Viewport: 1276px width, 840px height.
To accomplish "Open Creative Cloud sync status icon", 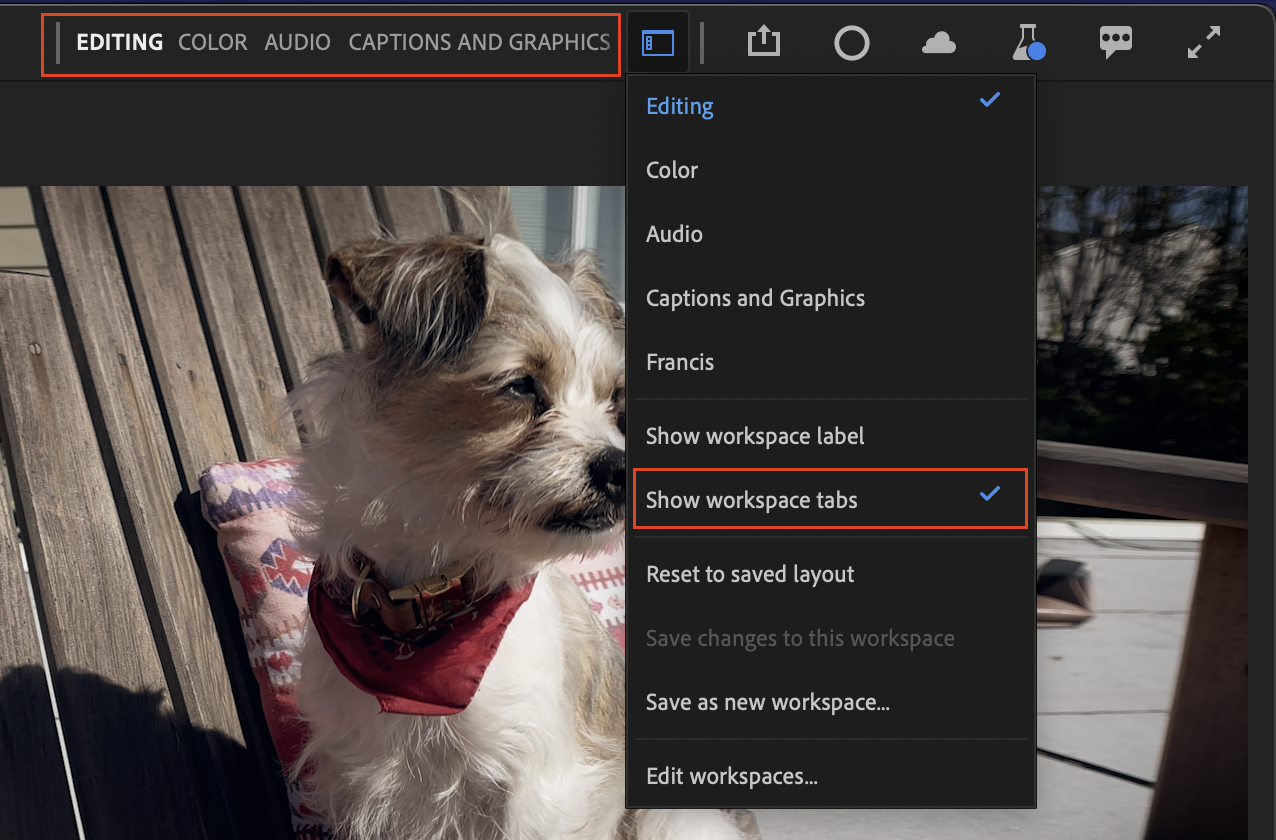I will pos(938,42).
